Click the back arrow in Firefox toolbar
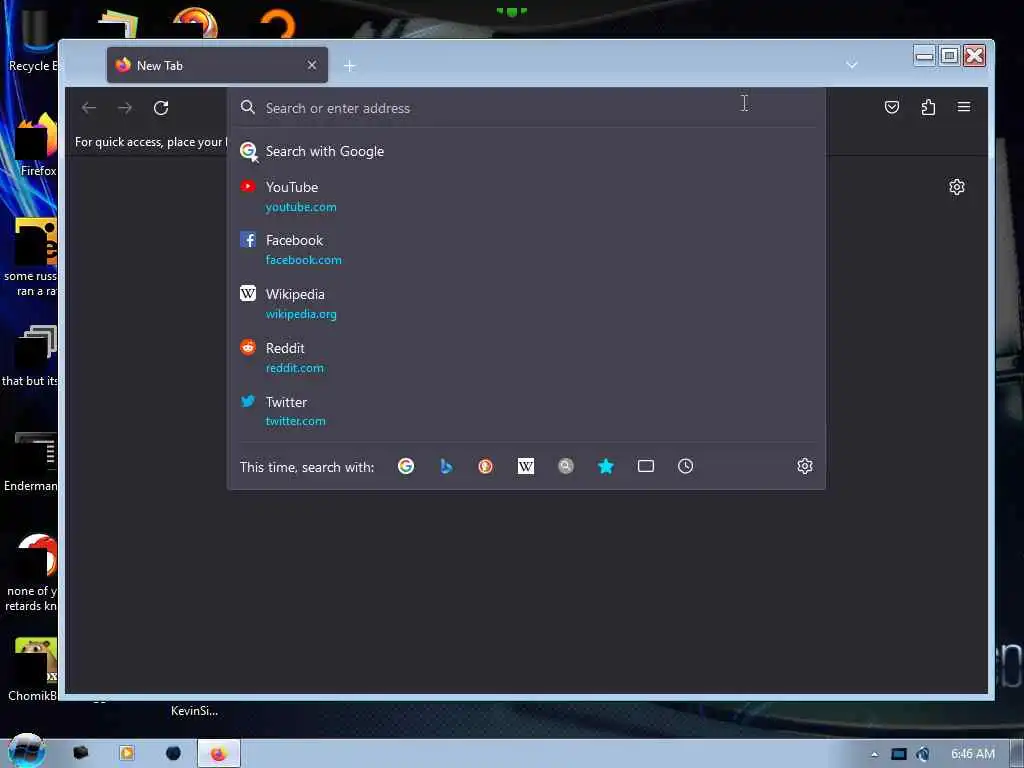The height and width of the screenshot is (768, 1024). tap(89, 108)
